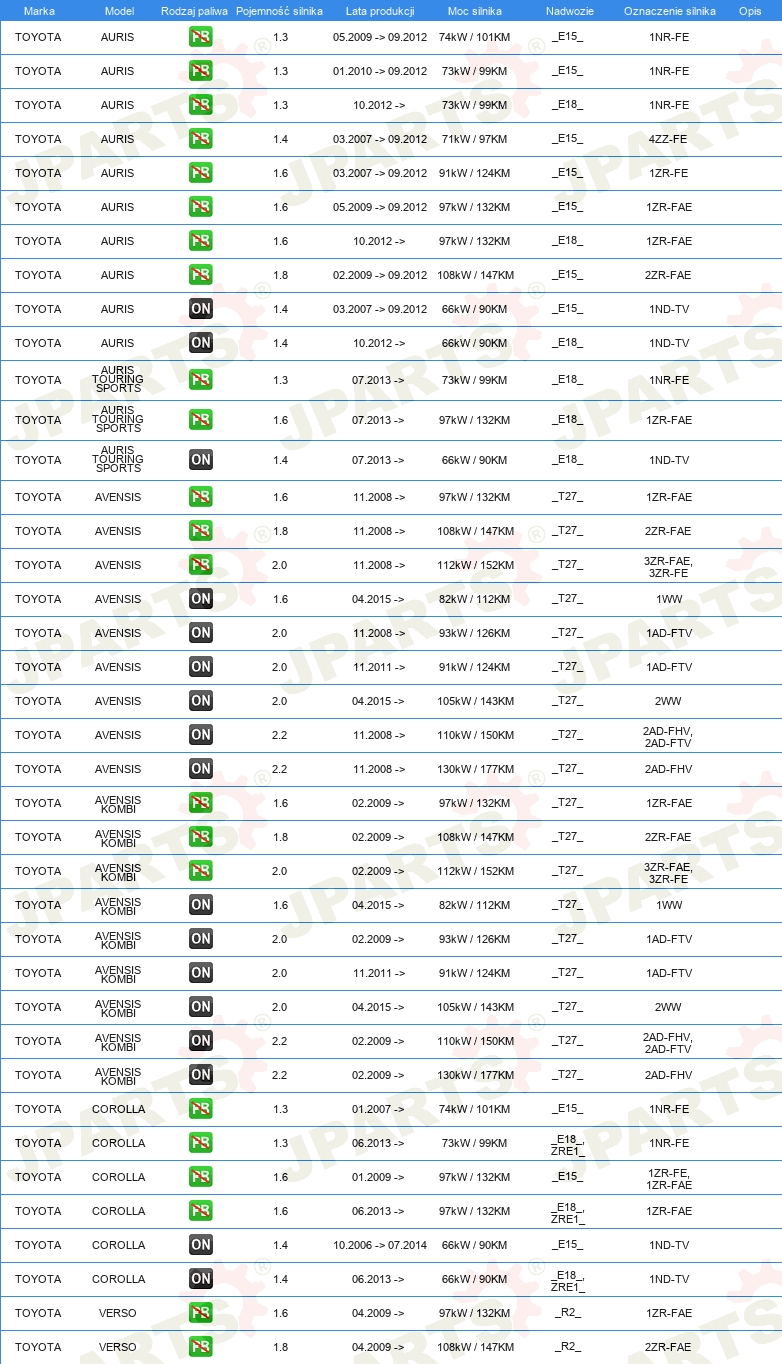
Task: Select the 01.2009 -> production date cell
Action: point(379,1177)
